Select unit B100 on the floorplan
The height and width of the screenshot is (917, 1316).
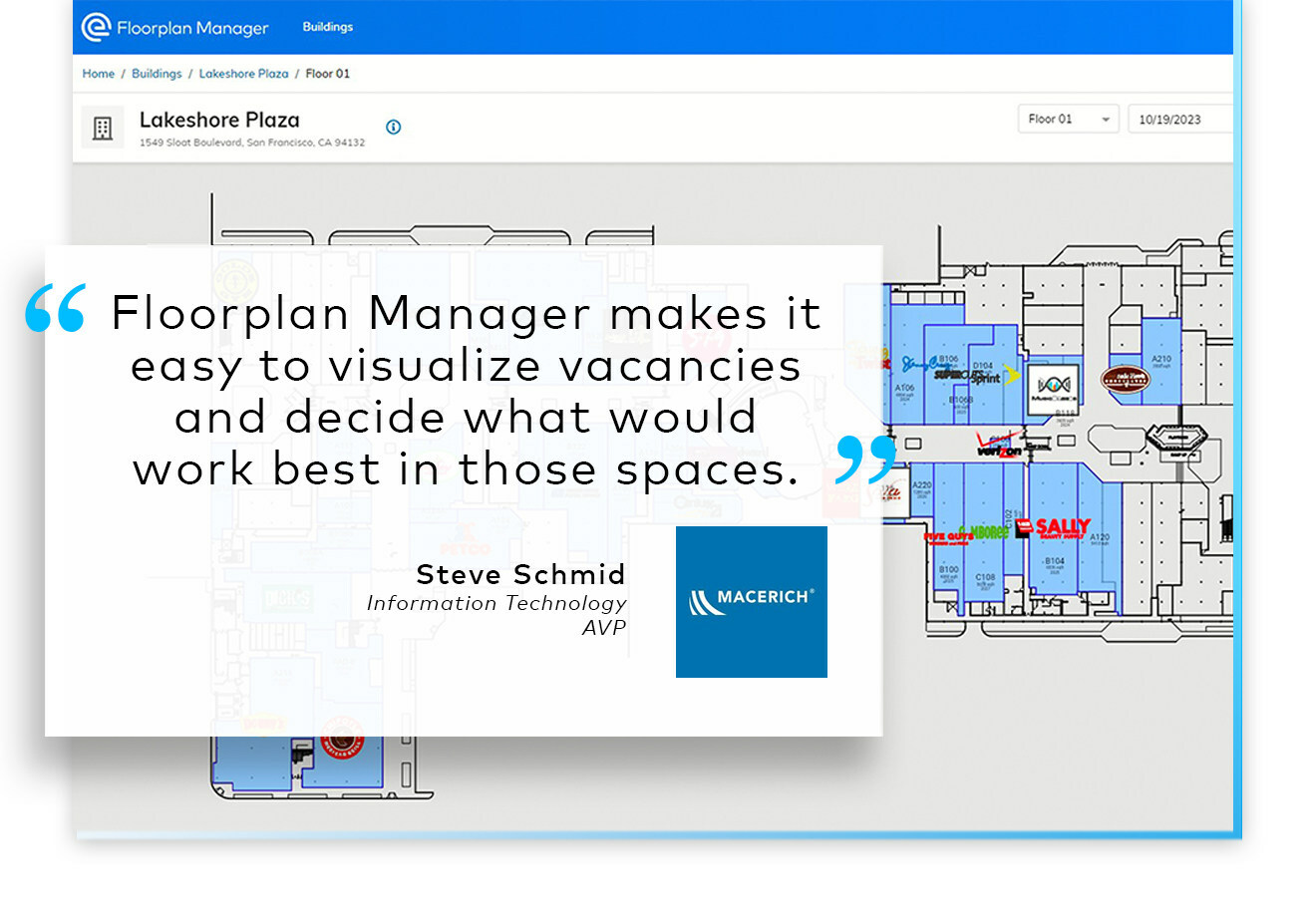(948, 572)
